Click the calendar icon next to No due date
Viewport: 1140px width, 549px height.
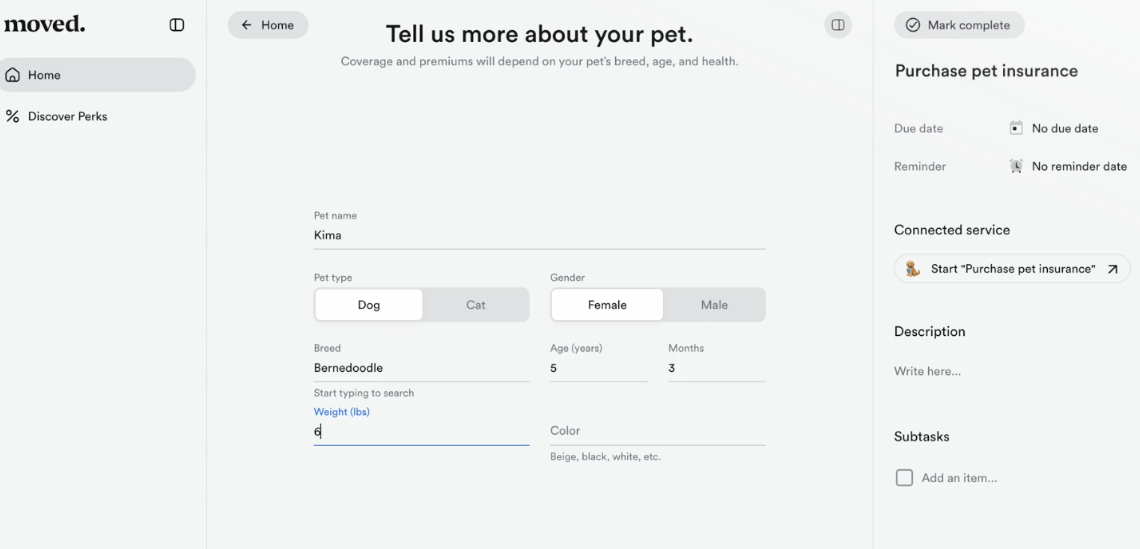pyautogui.click(x=1016, y=128)
